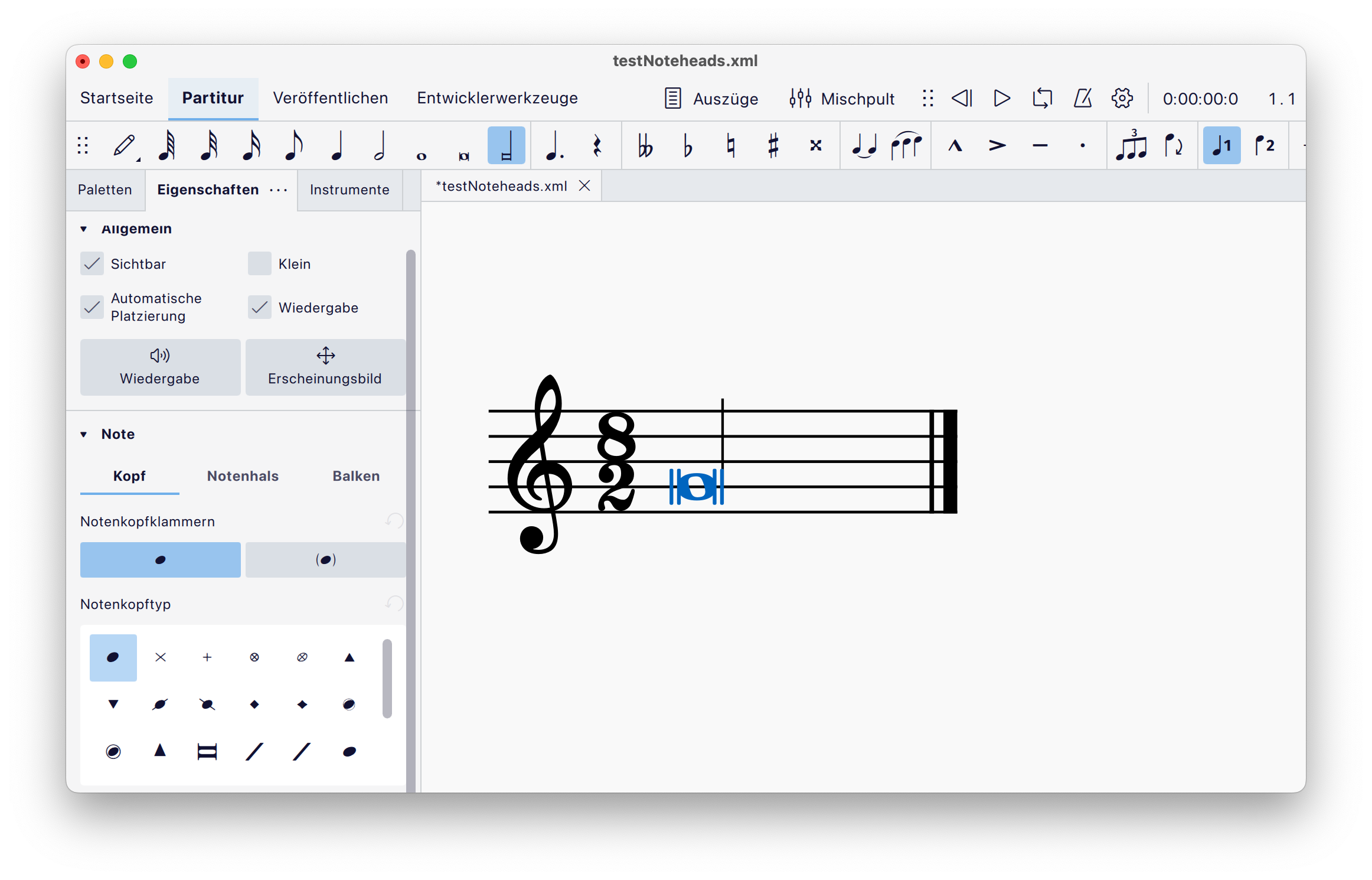Viewport: 1372px width, 880px height.
Task: Apply a tie to the selected note
Action: 864,145
